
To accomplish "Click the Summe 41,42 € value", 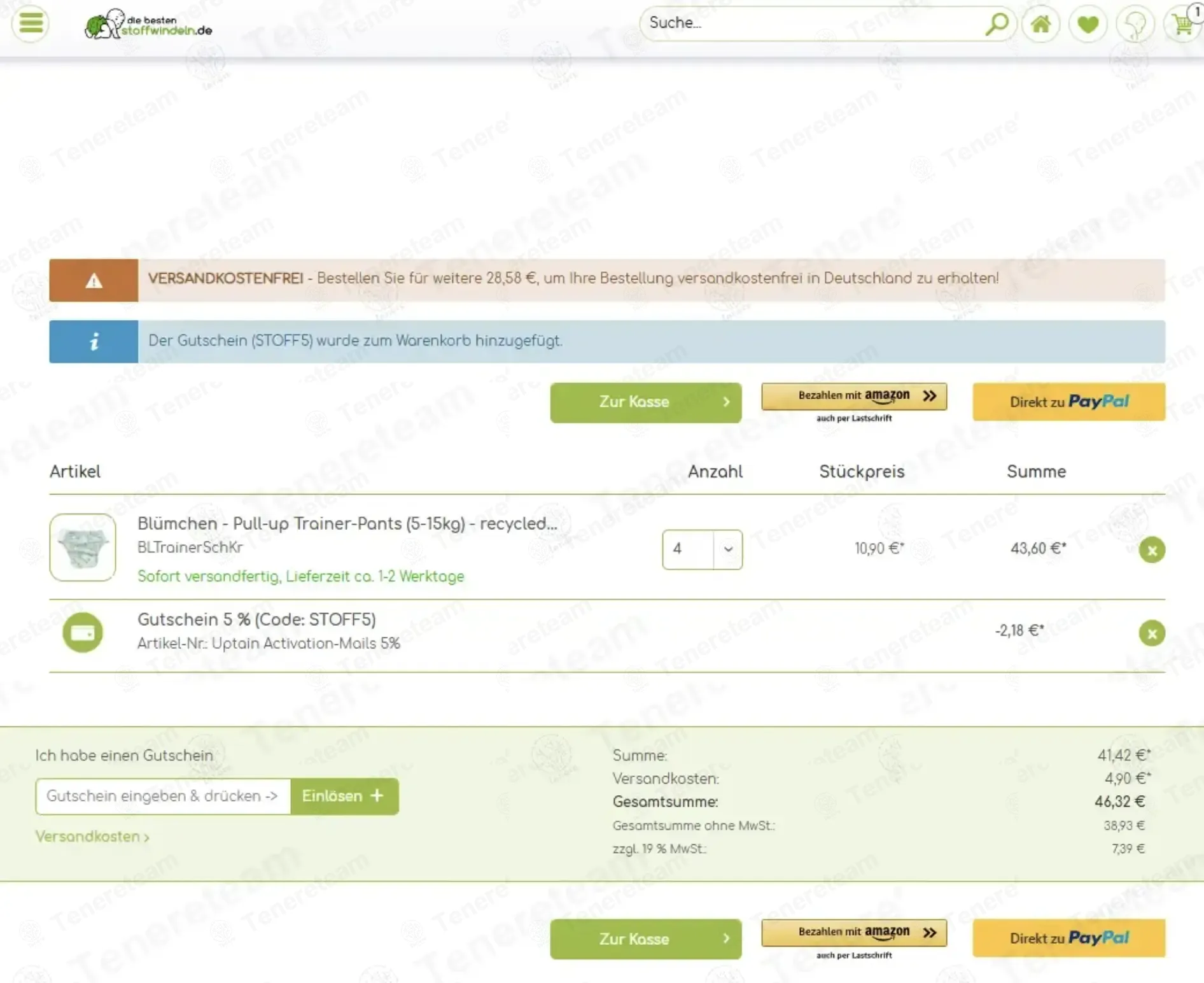I will tap(1124, 755).
